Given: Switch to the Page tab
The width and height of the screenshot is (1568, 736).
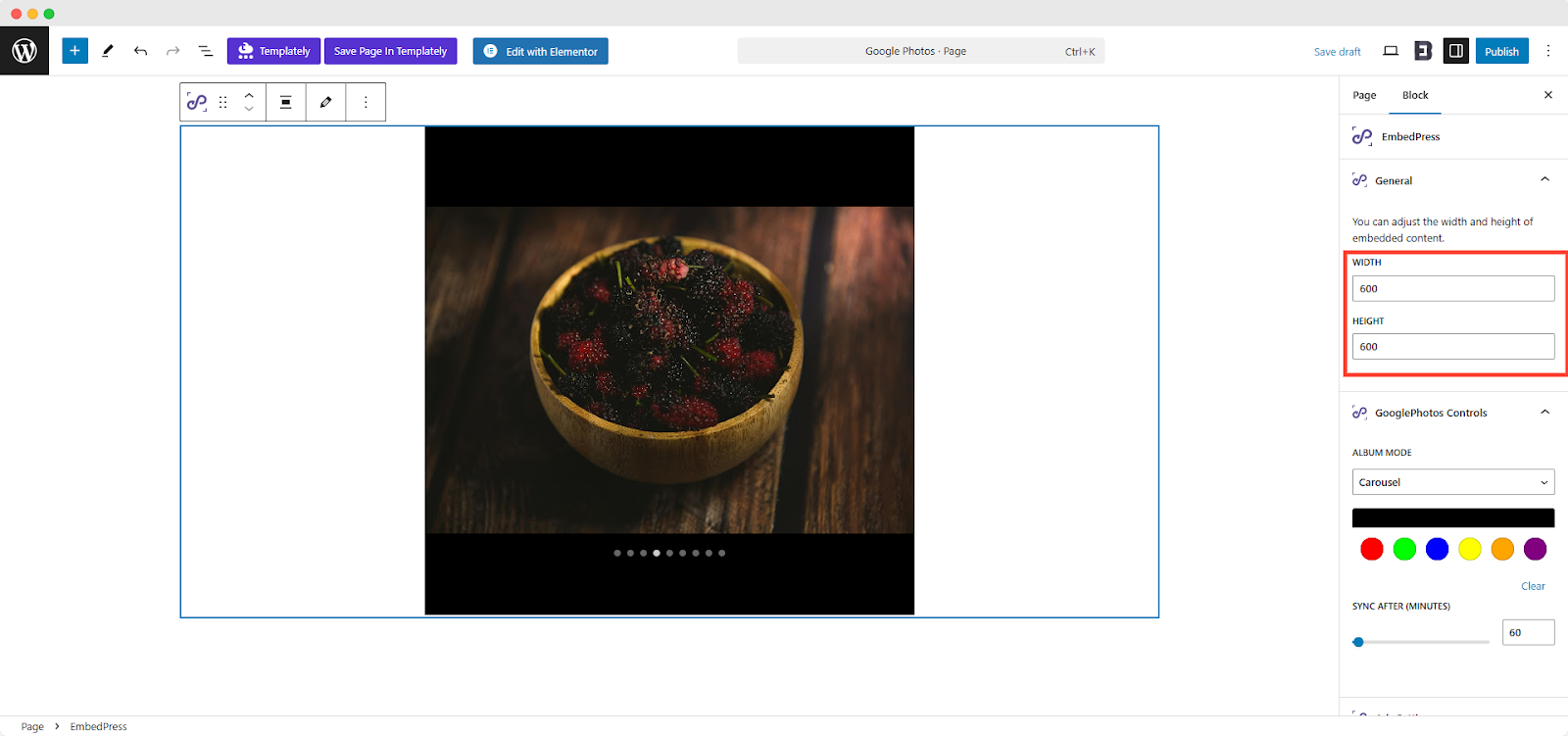Looking at the screenshot, I should coord(1364,95).
